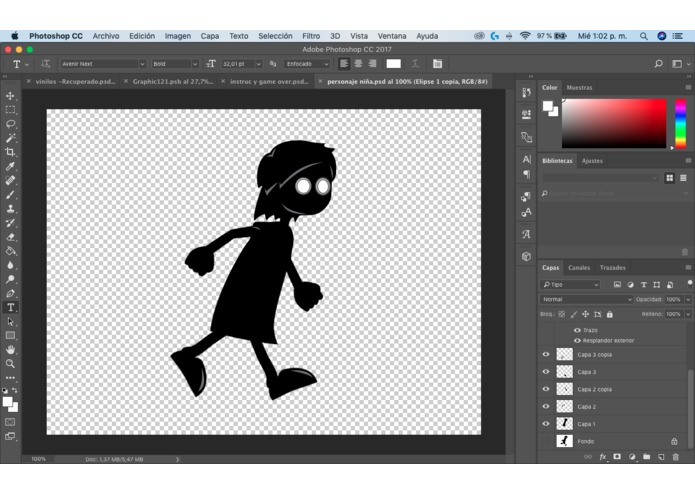Image resolution: width=695 pixels, height=494 pixels.
Task: Click the delete layer trash icon
Action: (x=675, y=457)
